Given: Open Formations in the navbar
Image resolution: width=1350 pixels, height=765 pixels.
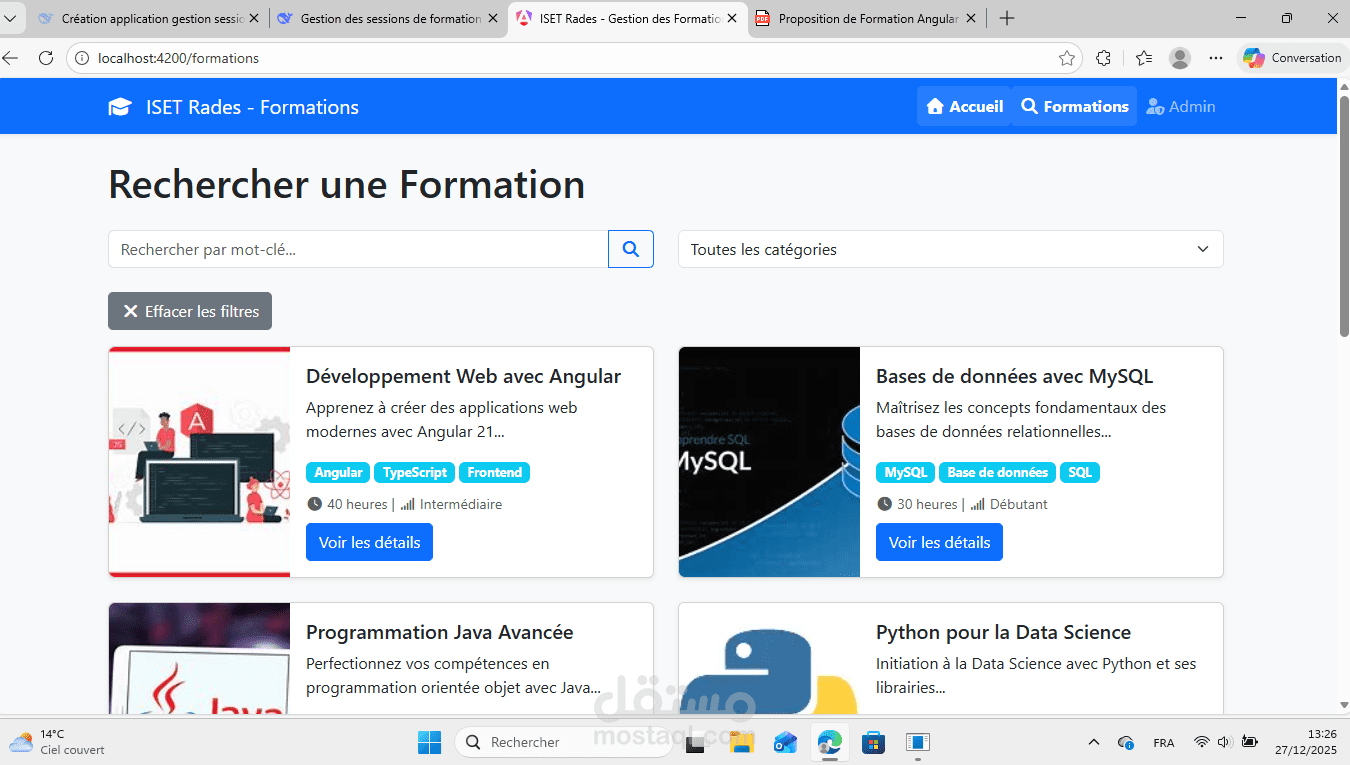Looking at the screenshot, I should tap(1074, 106).
